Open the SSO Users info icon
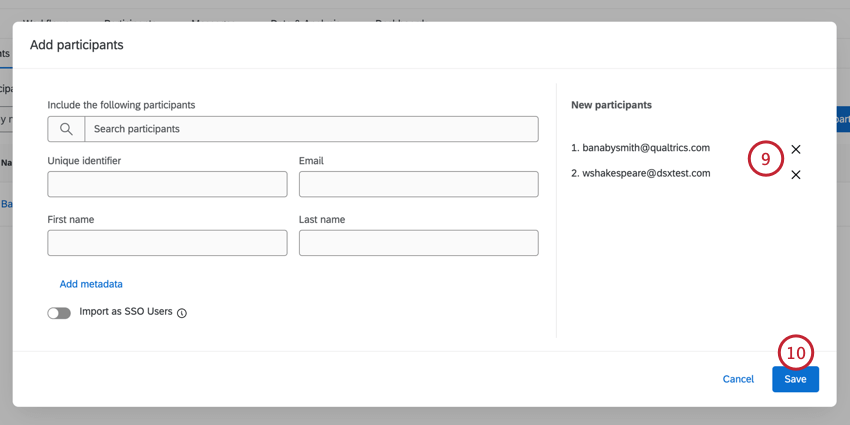The height and width of the screenshot is (425, 850). pos(182,313)
